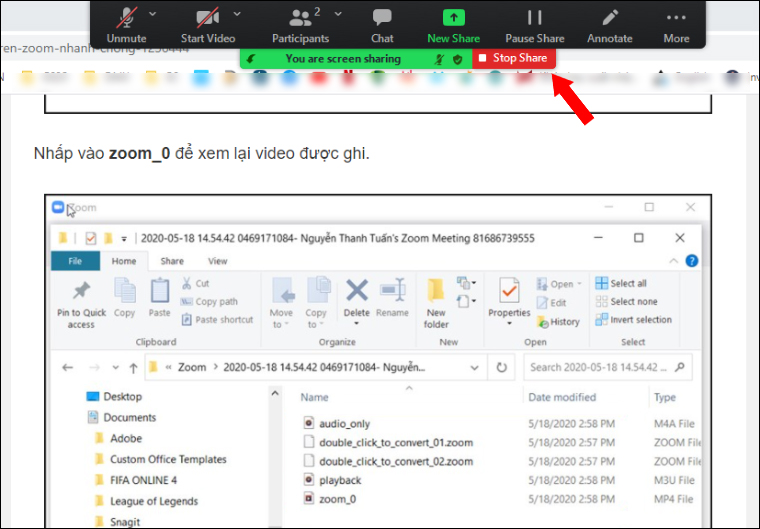Open the Participants panel
This screenshot has width=760, height=529.
tap(301, 18)
